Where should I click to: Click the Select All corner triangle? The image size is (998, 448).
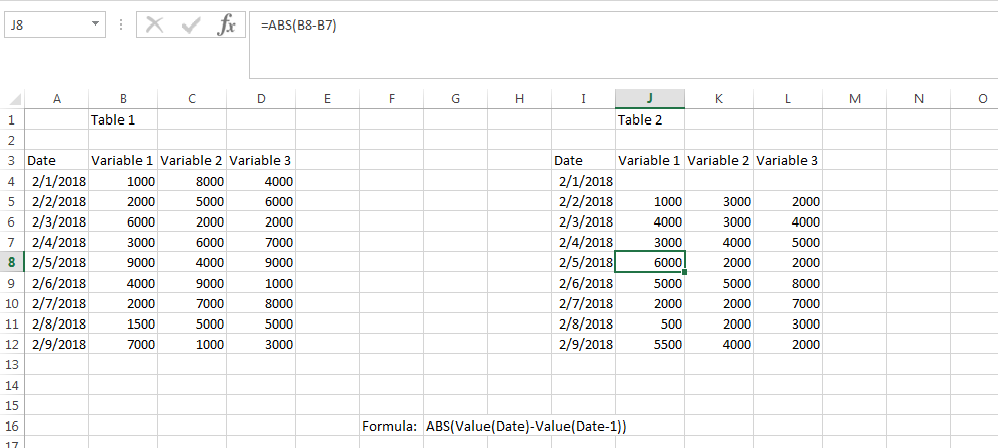(13, 99)
